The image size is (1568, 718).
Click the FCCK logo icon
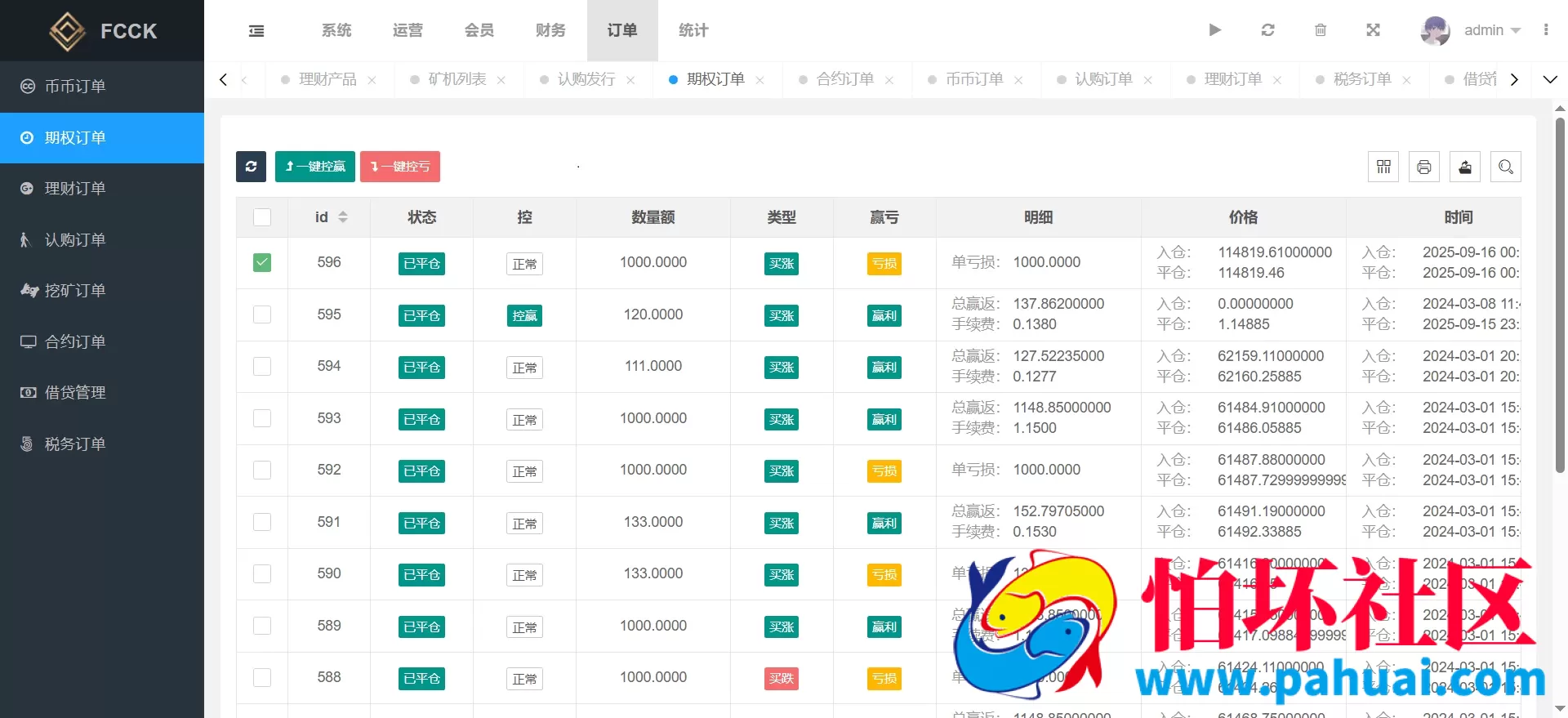(x=67, y=31)
